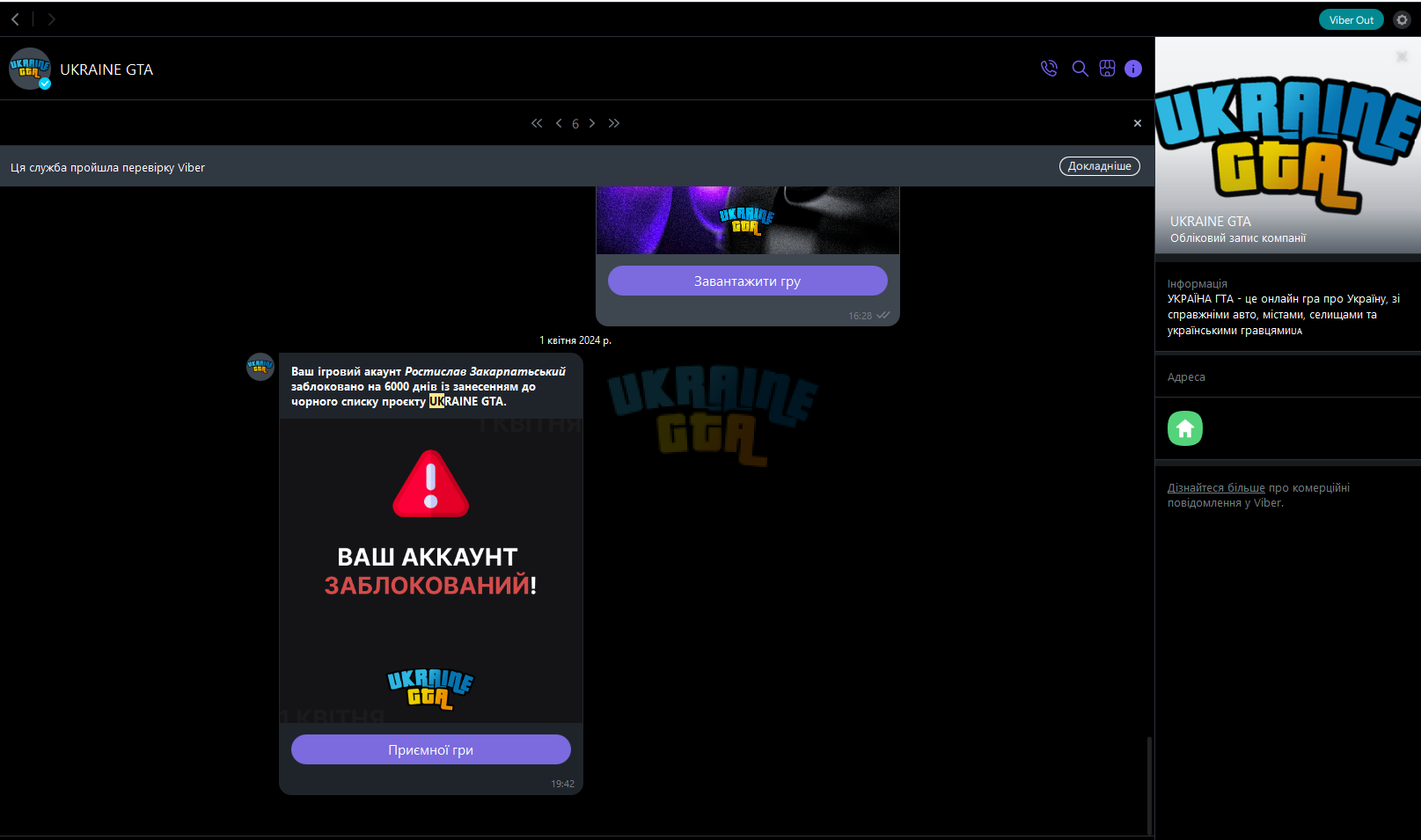Click the green home address icon
The image size is (1421, 840).
(x=1185, y=428)
